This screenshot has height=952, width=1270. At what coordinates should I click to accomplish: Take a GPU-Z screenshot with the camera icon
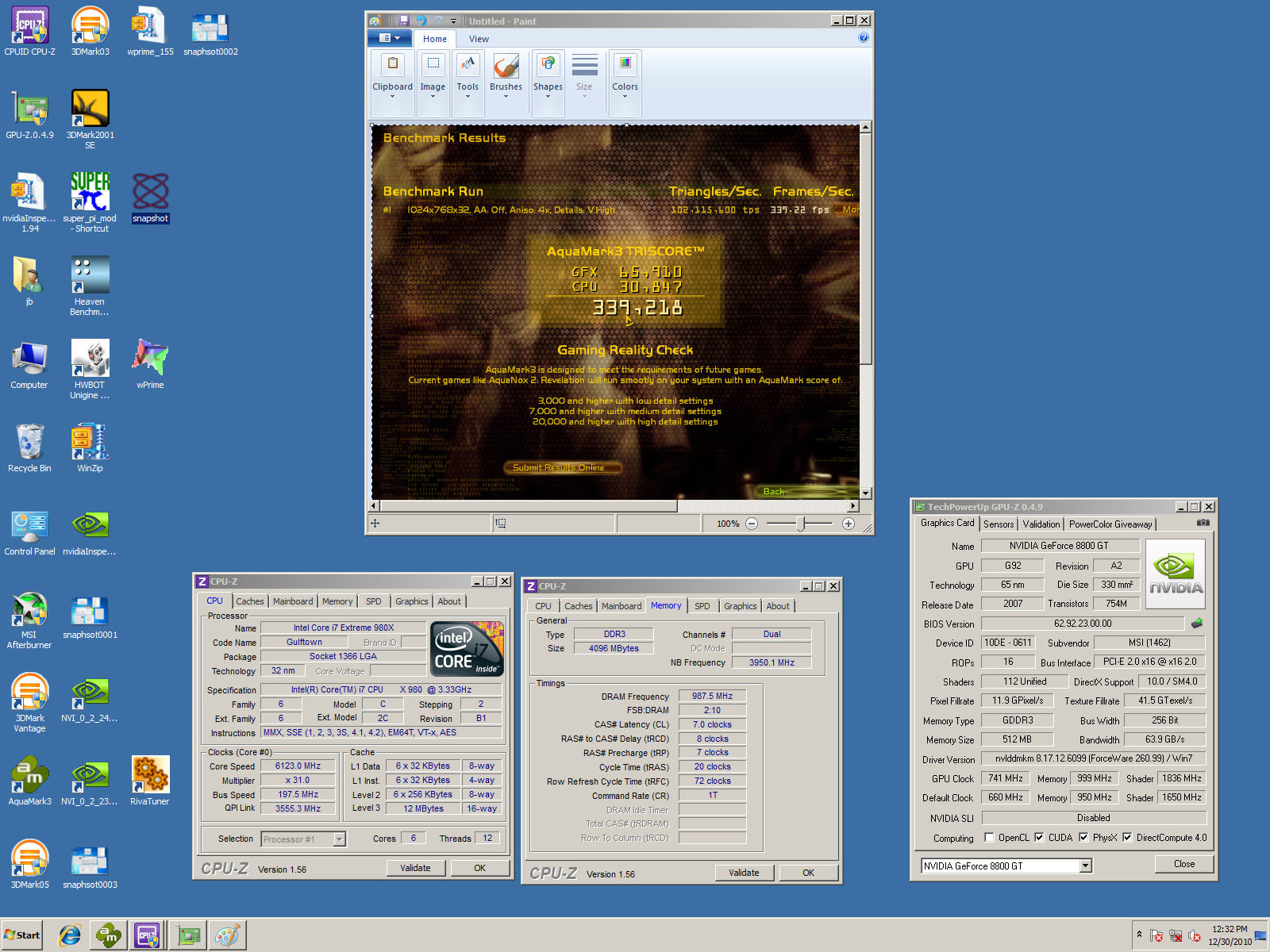coord(1203,523)
